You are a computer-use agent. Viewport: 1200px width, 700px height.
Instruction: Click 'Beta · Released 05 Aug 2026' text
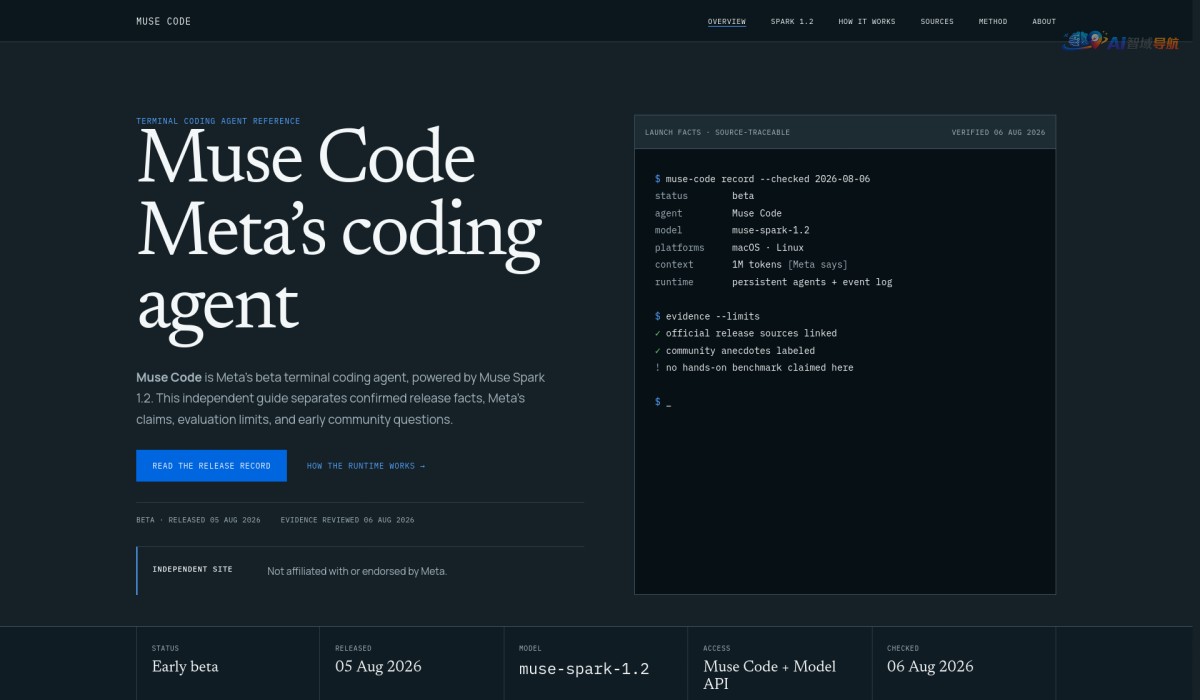click(x=198, y=520)
